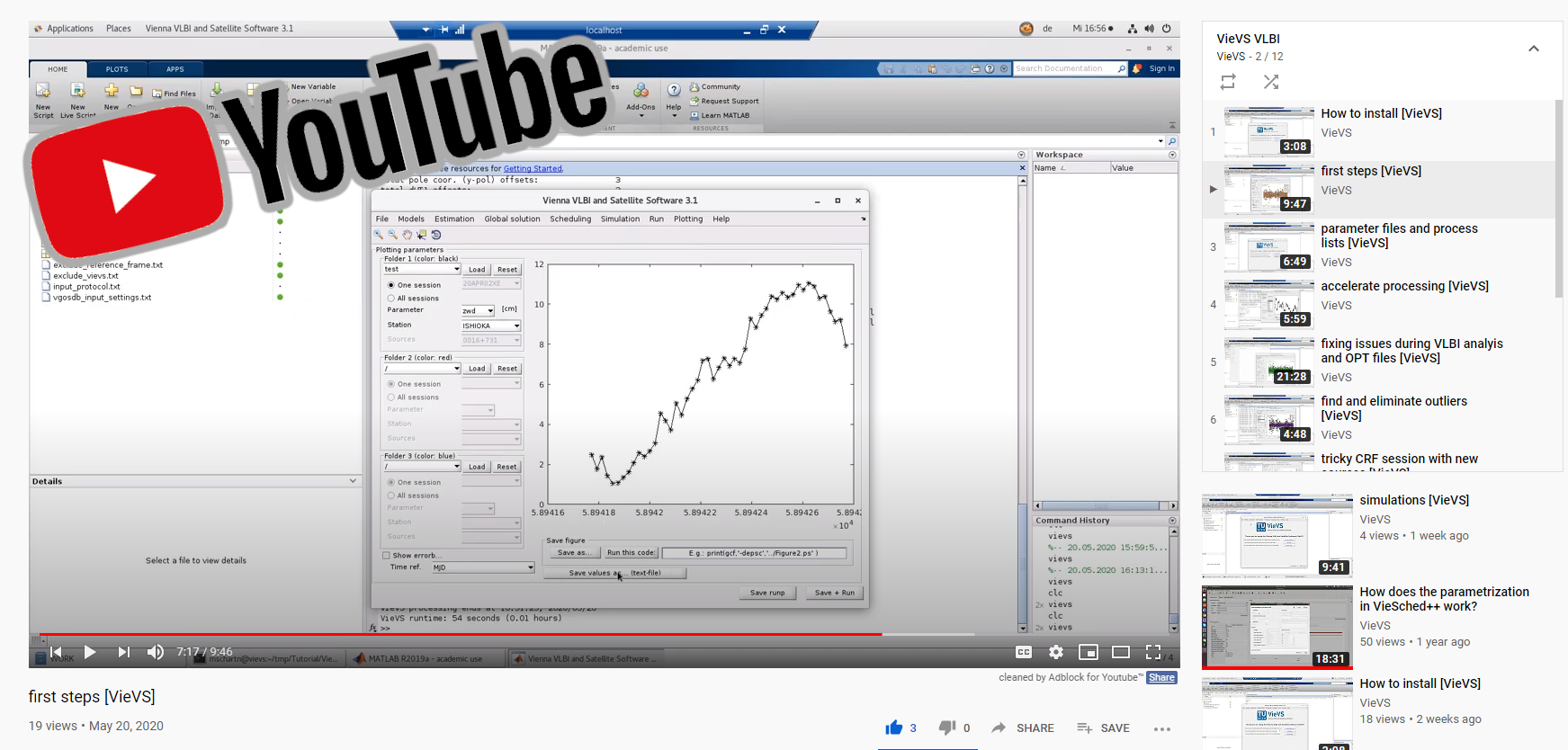Open Time ref. MJD dropdown
The width and height of the screenshot is (1568, 750).
click(483, 567)
